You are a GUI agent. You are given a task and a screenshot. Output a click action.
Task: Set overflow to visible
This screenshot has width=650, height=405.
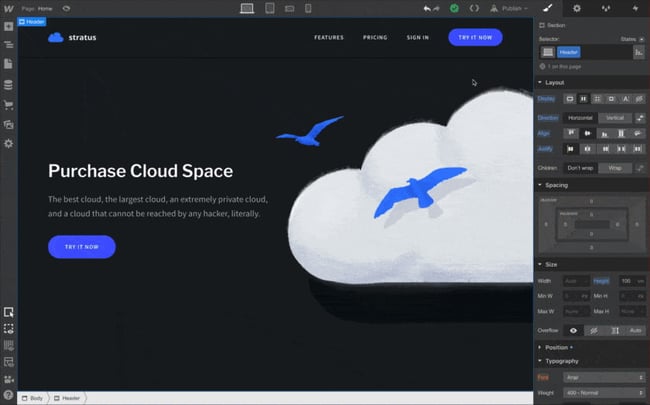(x=574, y=329)
